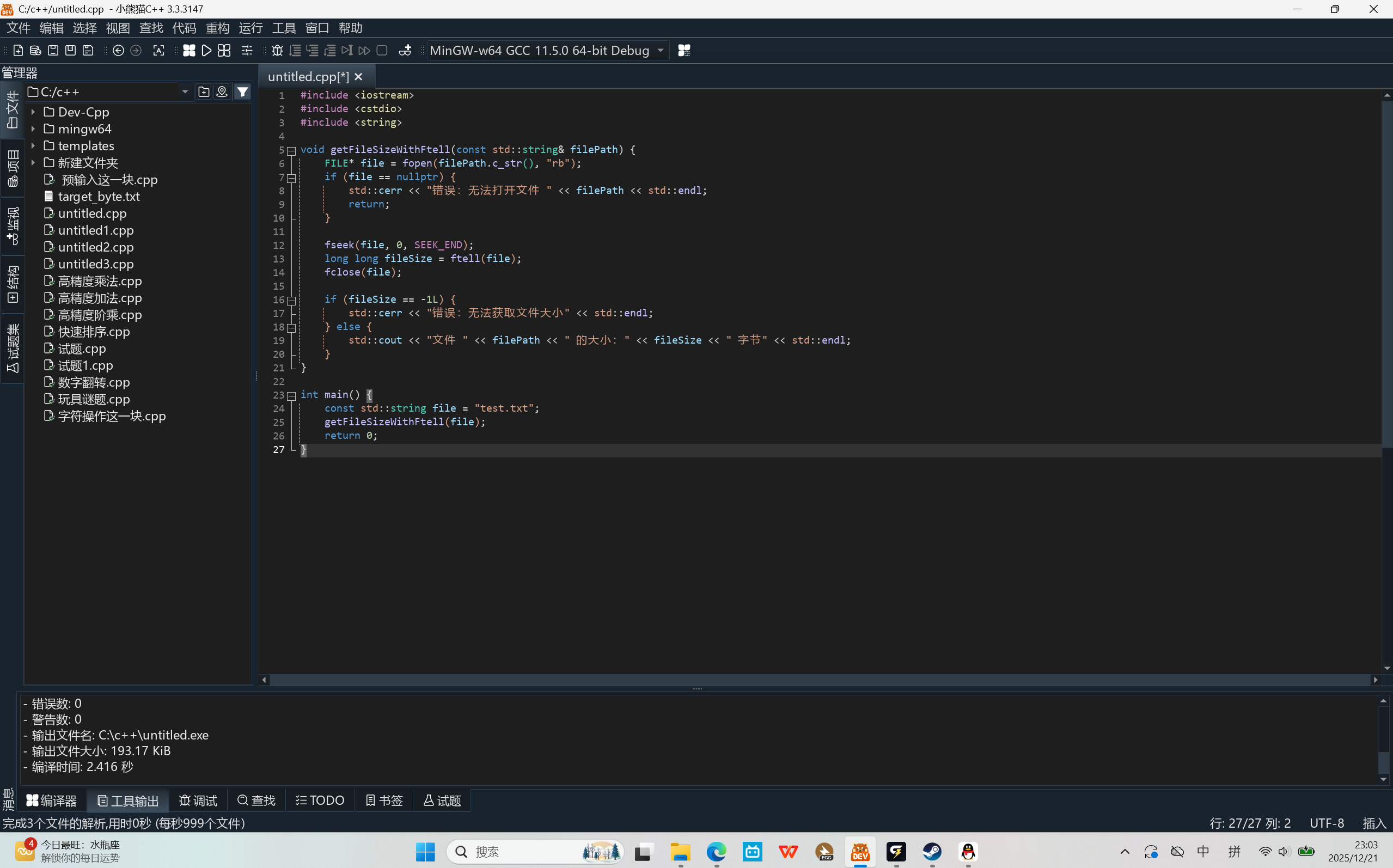Start debugging with the bug icon
The height and width of the screenshot is (868, 1393).
[277, 51]
